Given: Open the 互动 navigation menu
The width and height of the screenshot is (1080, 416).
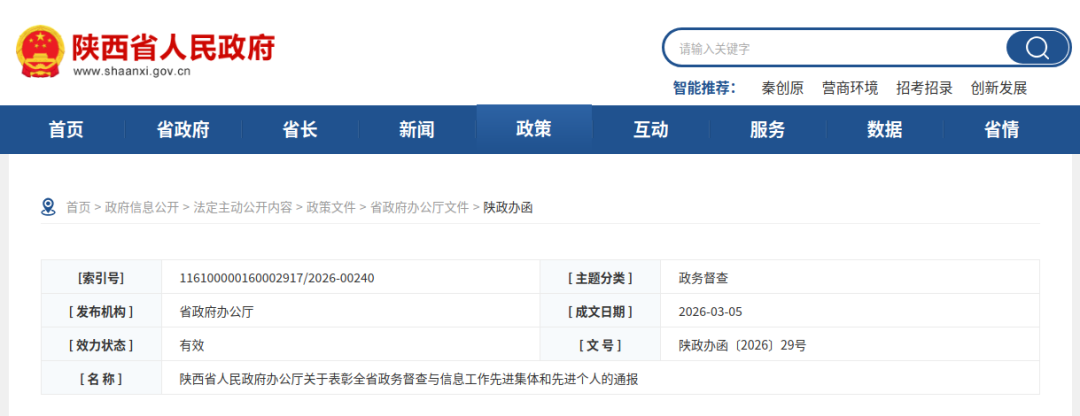Looking at the screenshot, I should 651,129.
